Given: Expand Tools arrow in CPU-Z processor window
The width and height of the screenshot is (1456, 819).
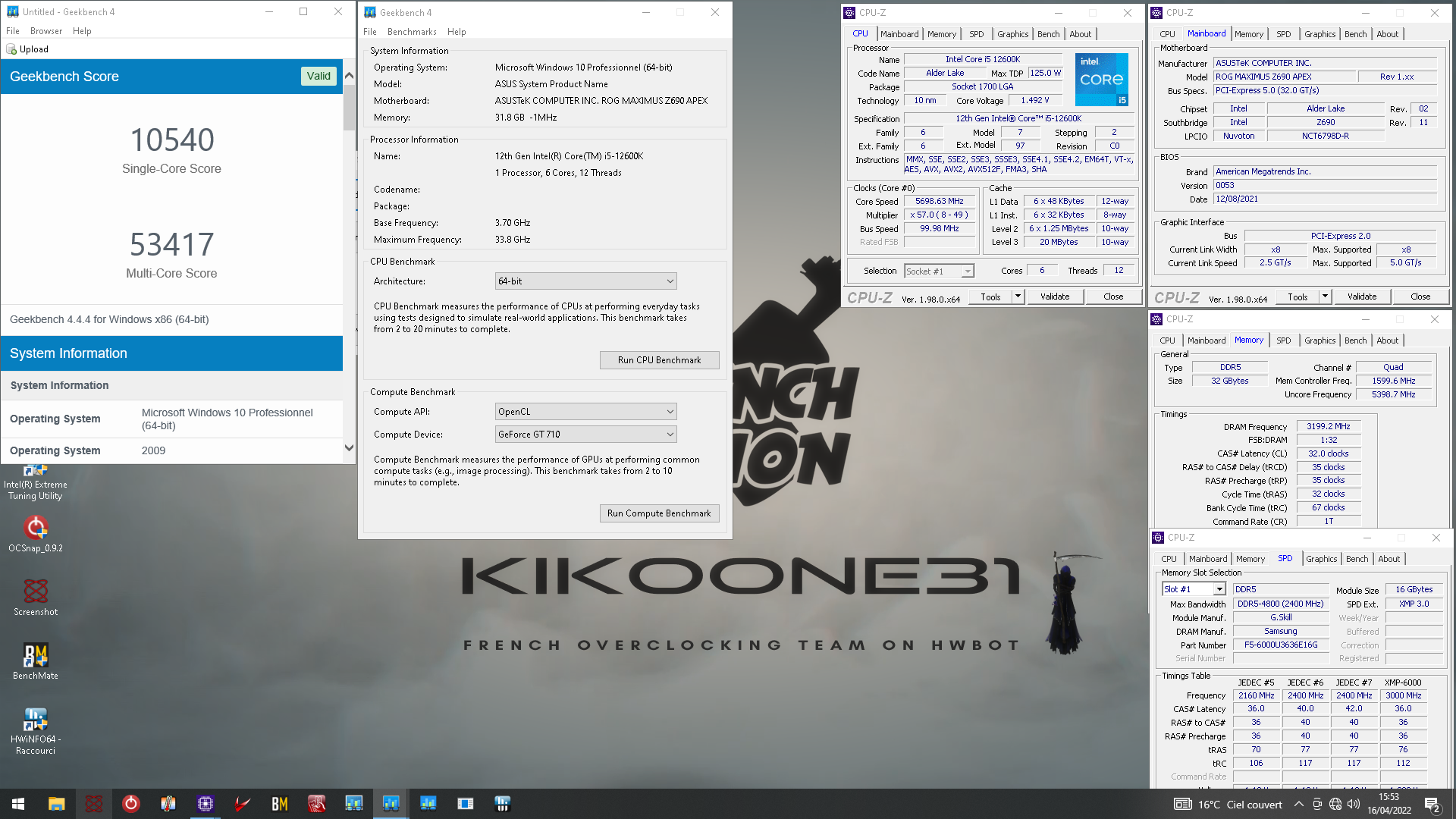Looking at the screenshot, I should [x=1018, y=297].
